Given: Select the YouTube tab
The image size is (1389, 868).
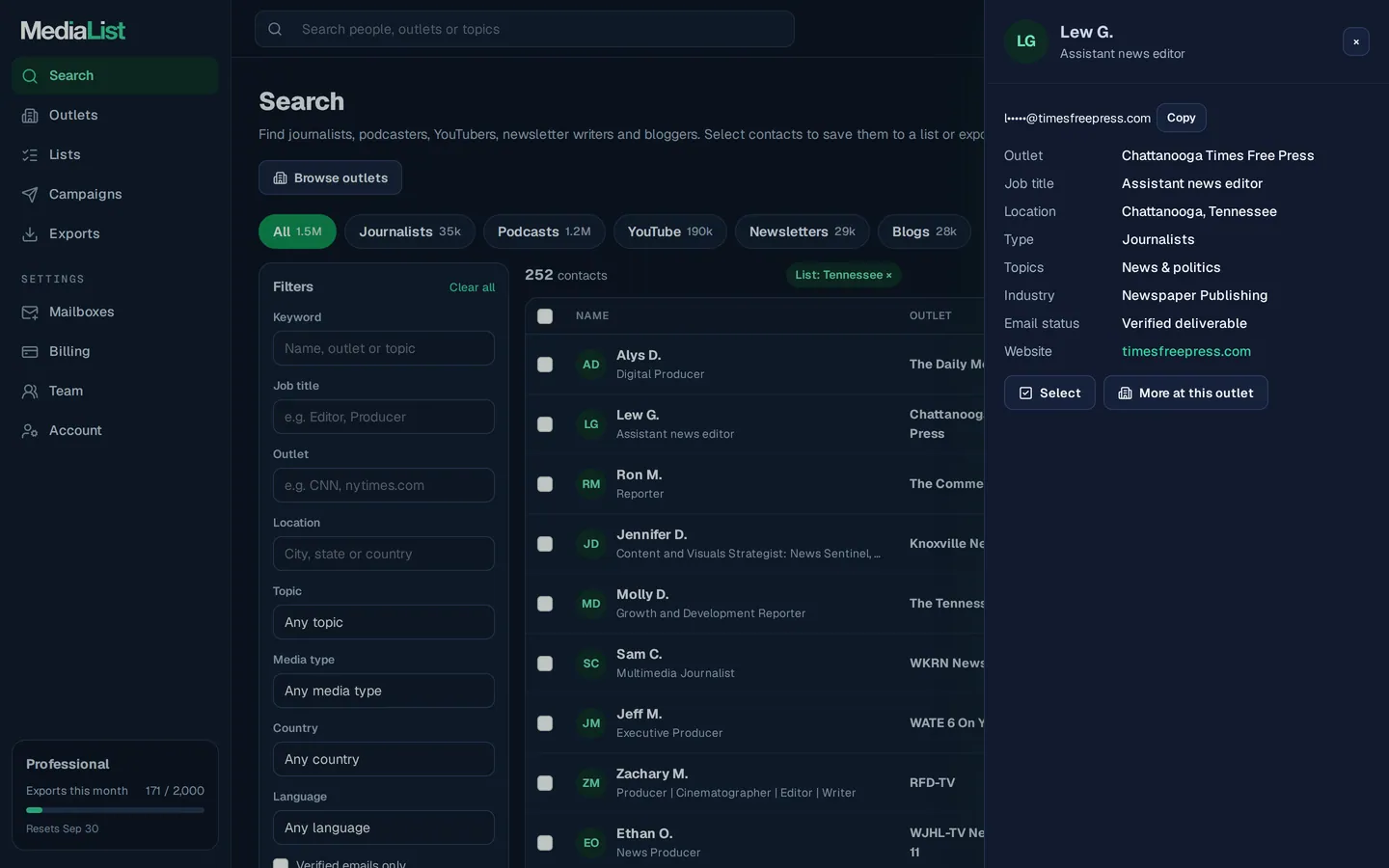Looking at the screenshot, I should (x=670, y=231).
